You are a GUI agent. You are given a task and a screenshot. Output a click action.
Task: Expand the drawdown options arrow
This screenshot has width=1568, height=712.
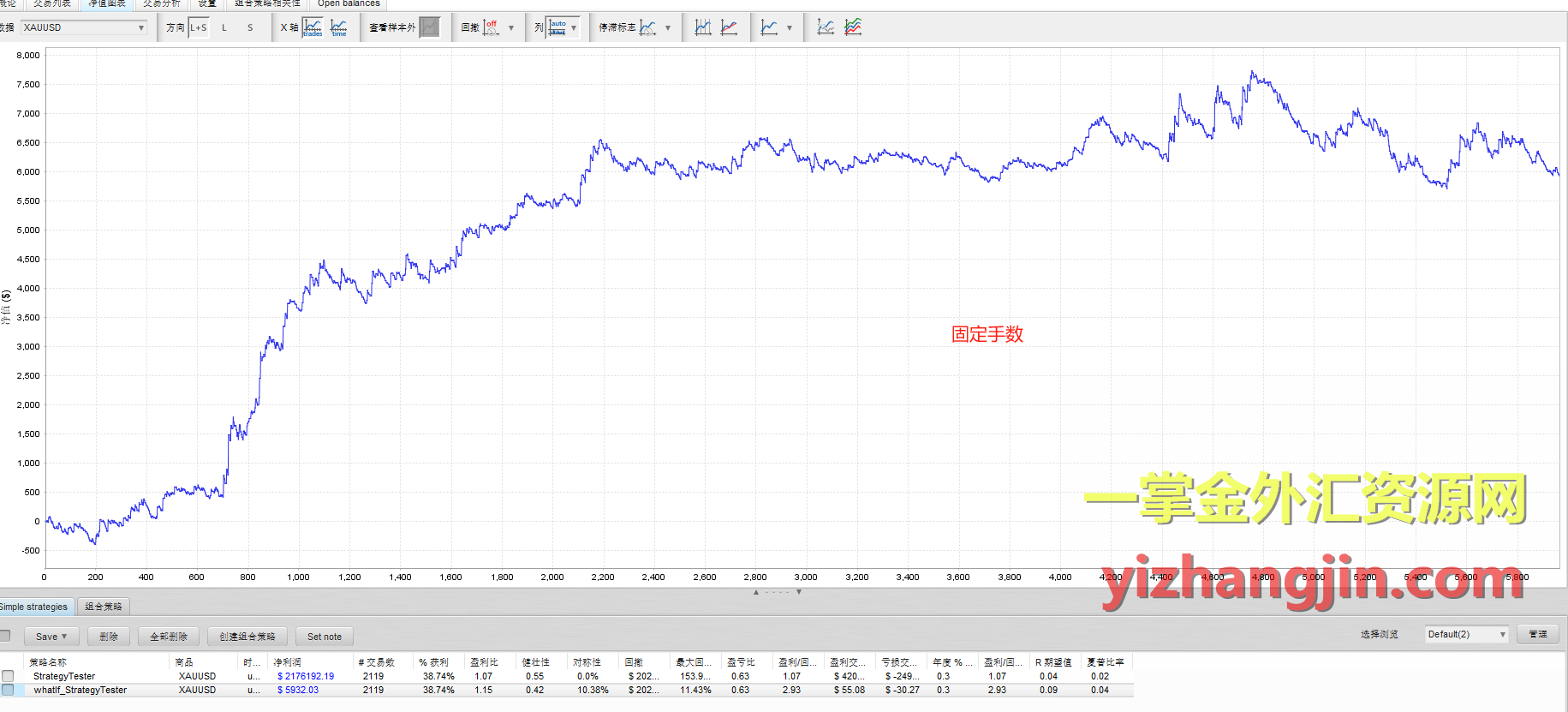coord(511,27)
